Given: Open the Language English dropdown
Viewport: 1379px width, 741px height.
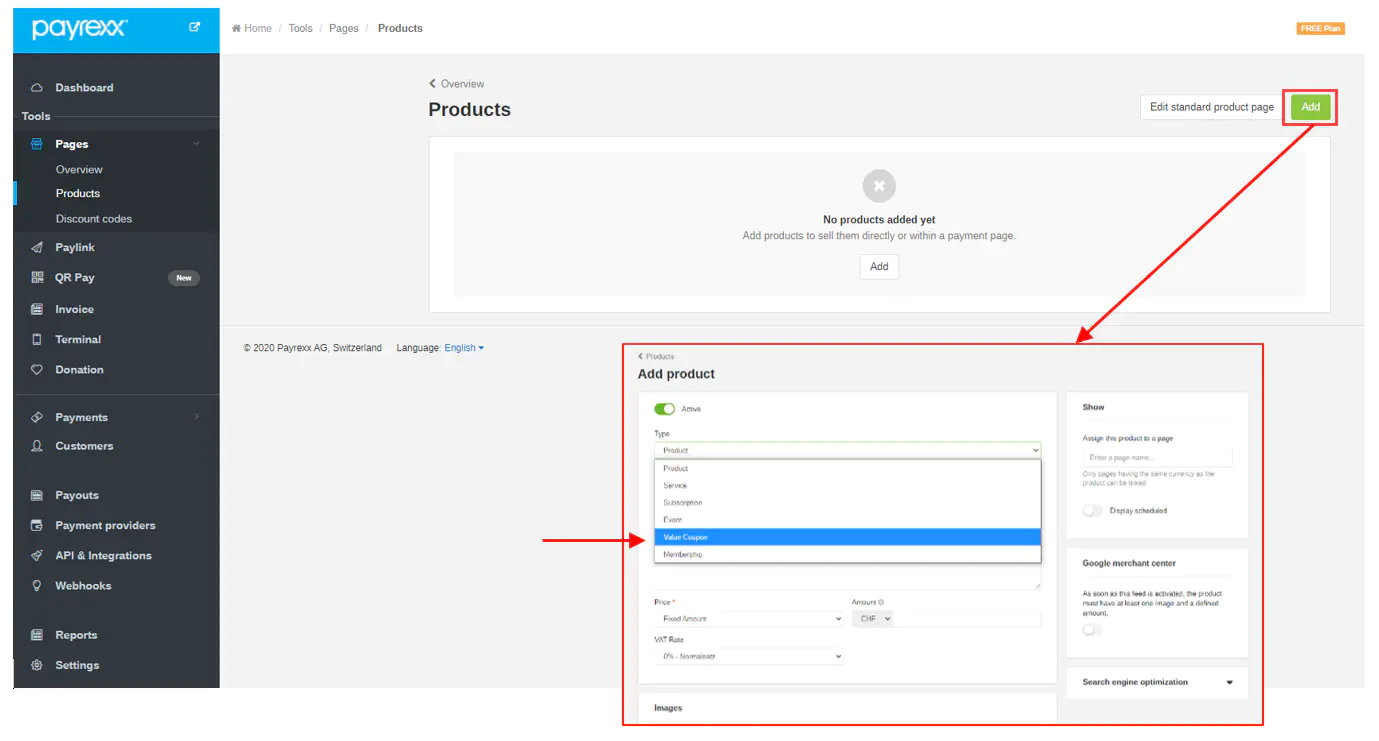Looking at the screenshot, I should 464,348.
